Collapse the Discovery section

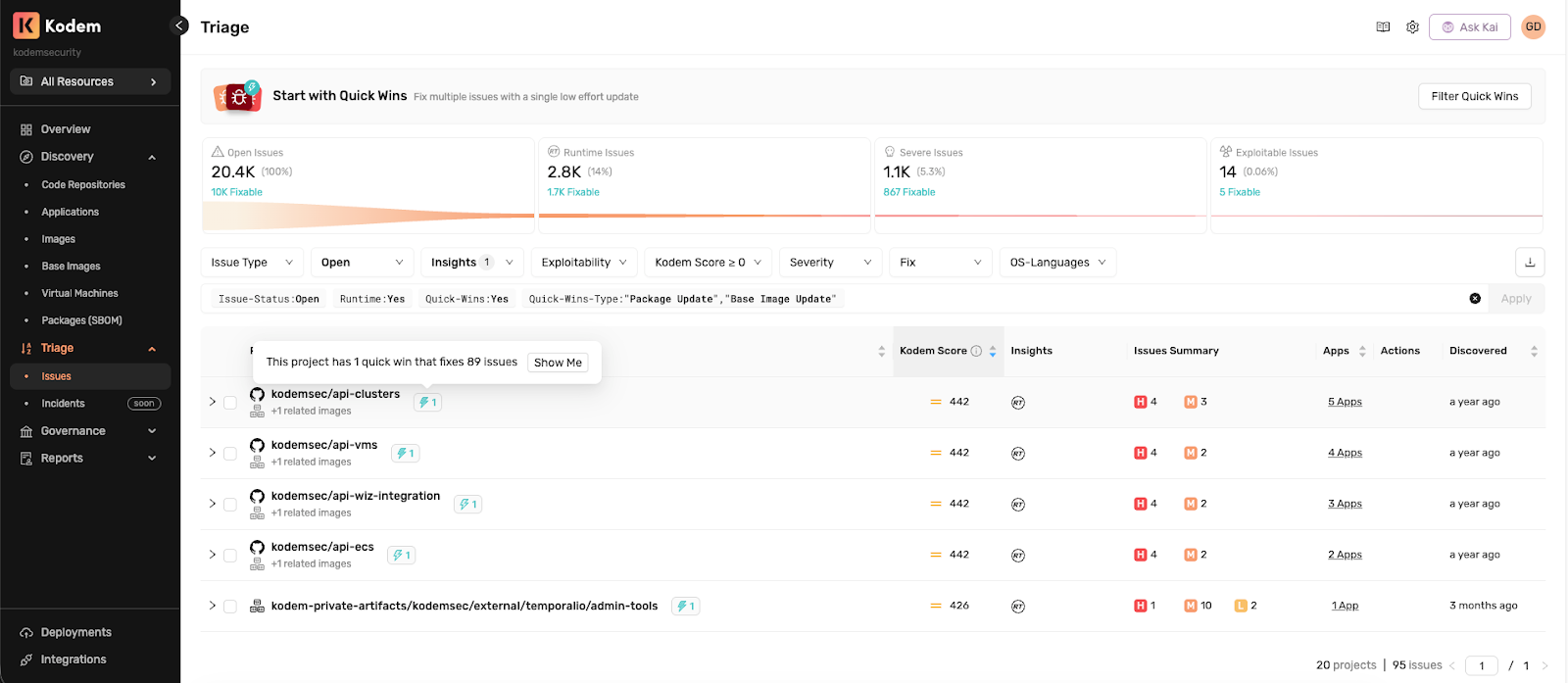[x=152, y=157]
